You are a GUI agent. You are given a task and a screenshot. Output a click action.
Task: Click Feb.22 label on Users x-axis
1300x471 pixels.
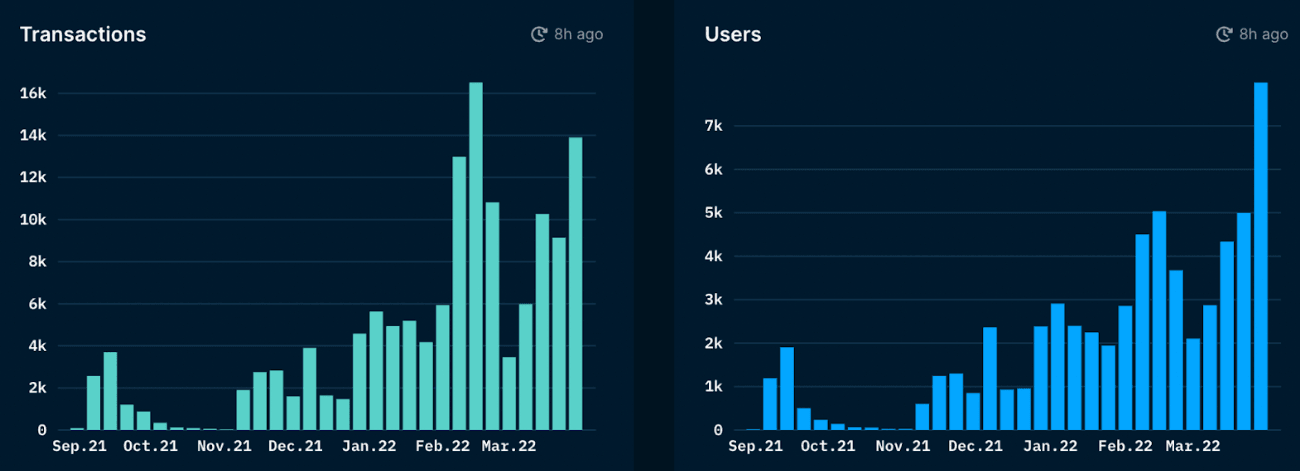[x=1122, y=446]
